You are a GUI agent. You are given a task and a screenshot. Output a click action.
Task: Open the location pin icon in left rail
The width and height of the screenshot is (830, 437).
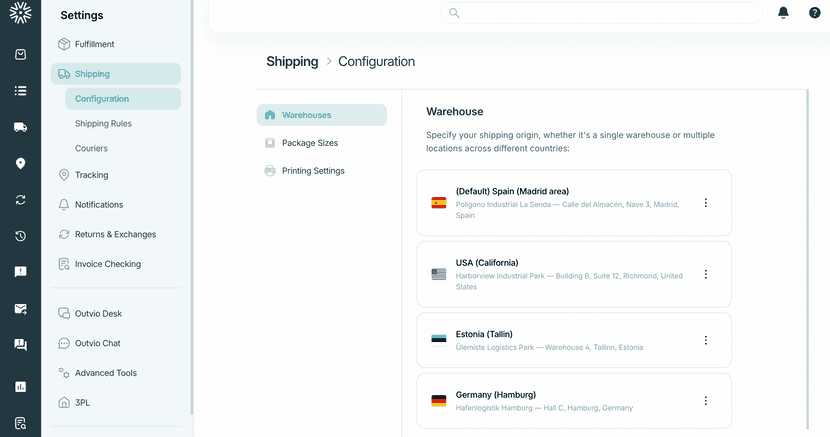point(20,164)
